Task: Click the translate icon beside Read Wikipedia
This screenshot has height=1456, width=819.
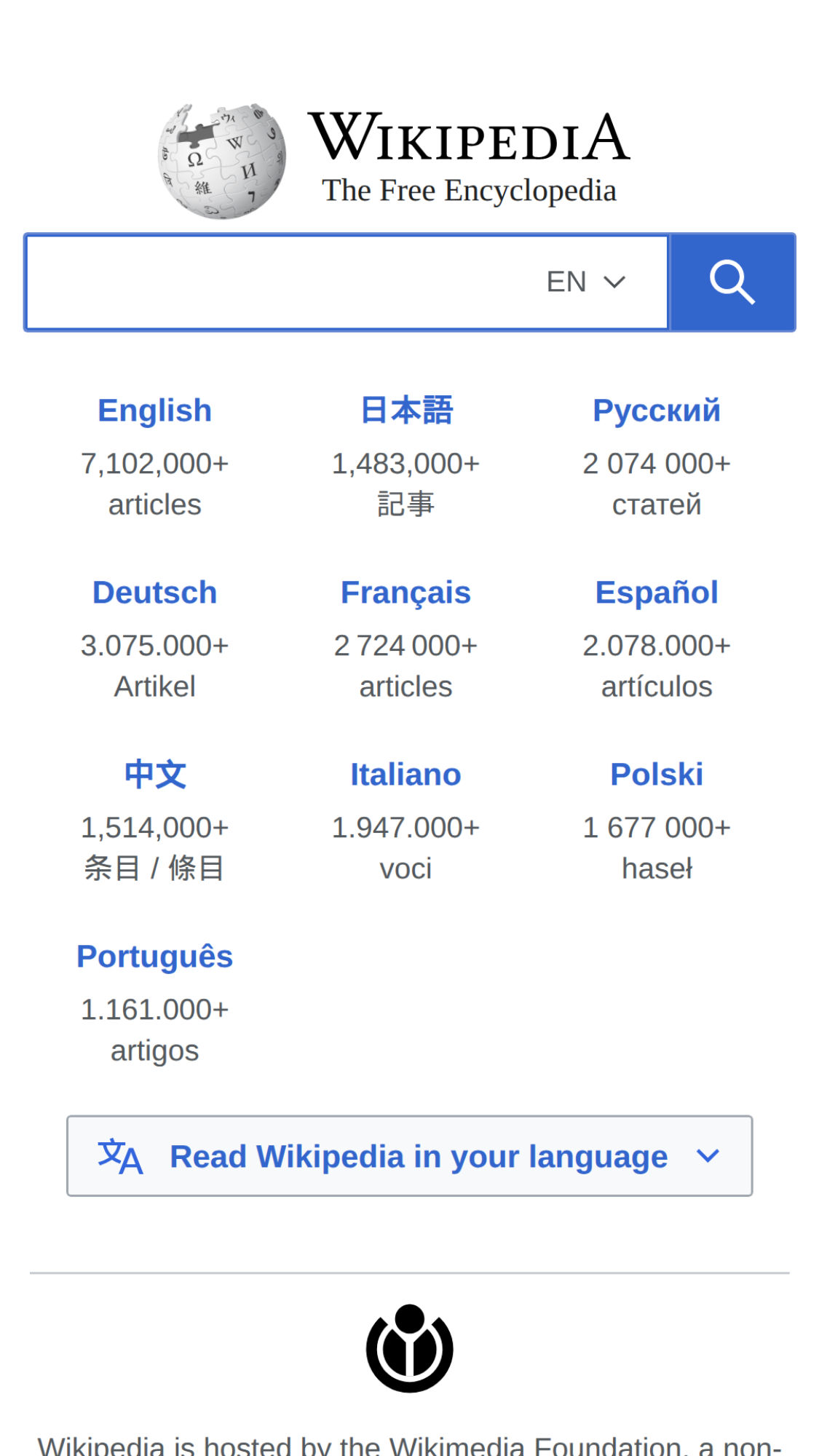Action: pyautogui.click(x=120, y=1156)
